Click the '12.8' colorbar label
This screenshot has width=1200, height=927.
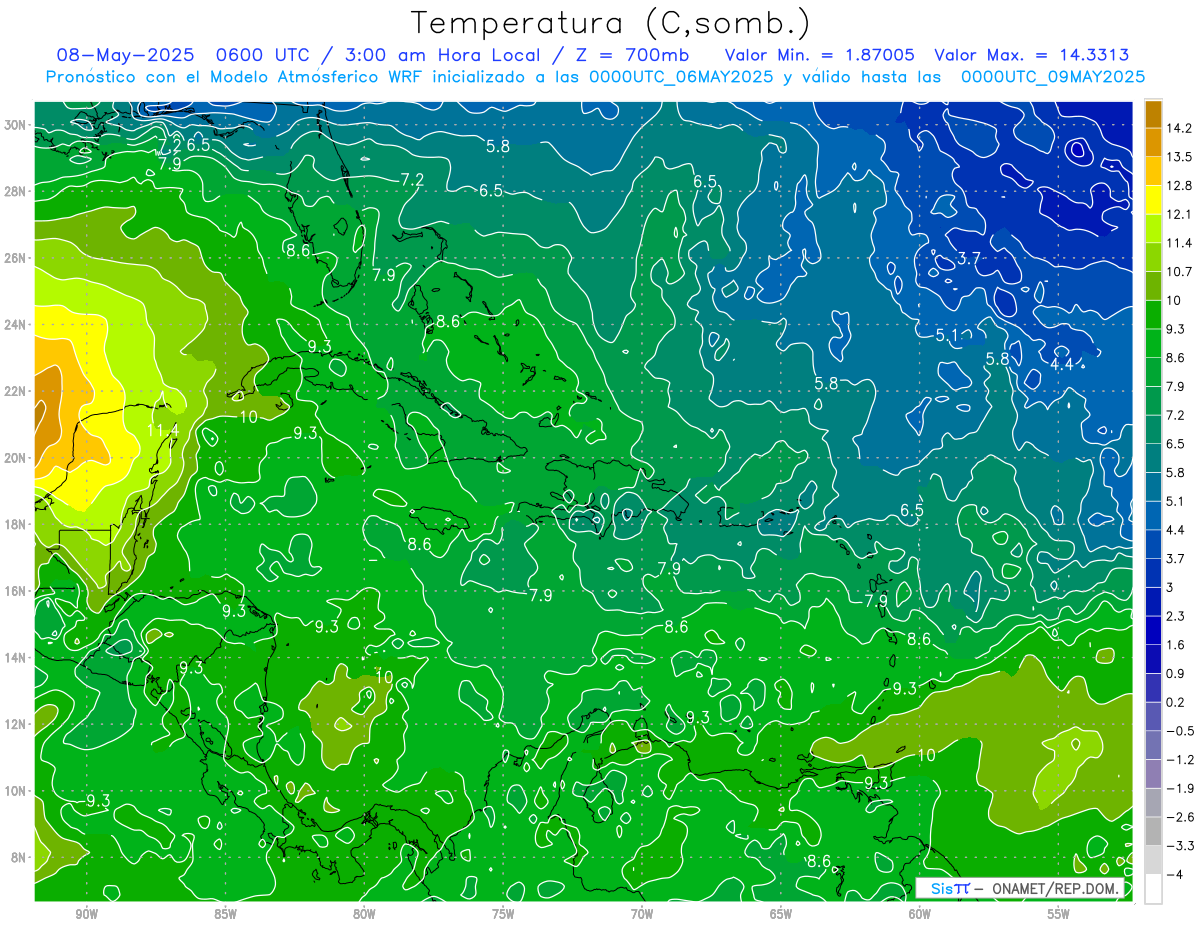pyautogui.click(x=1178, y=186)
